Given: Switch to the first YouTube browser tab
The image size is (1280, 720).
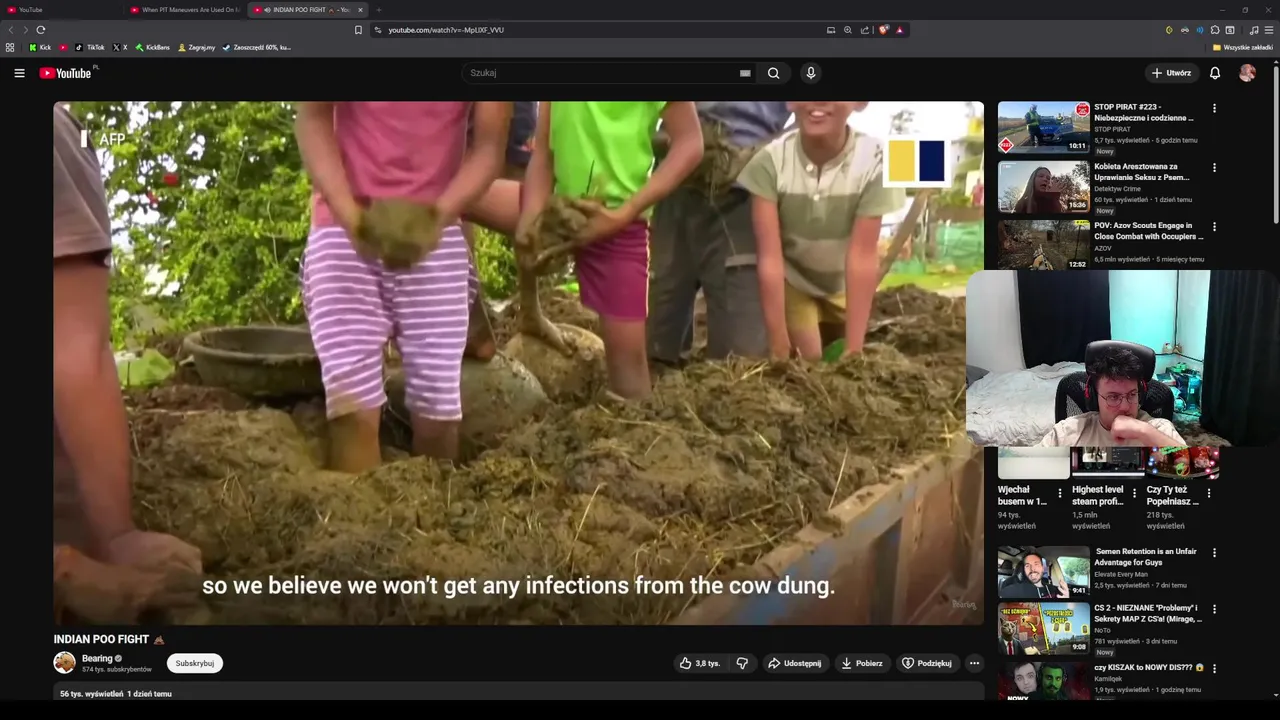Looking at the screenshot, I should pos(60,10).
